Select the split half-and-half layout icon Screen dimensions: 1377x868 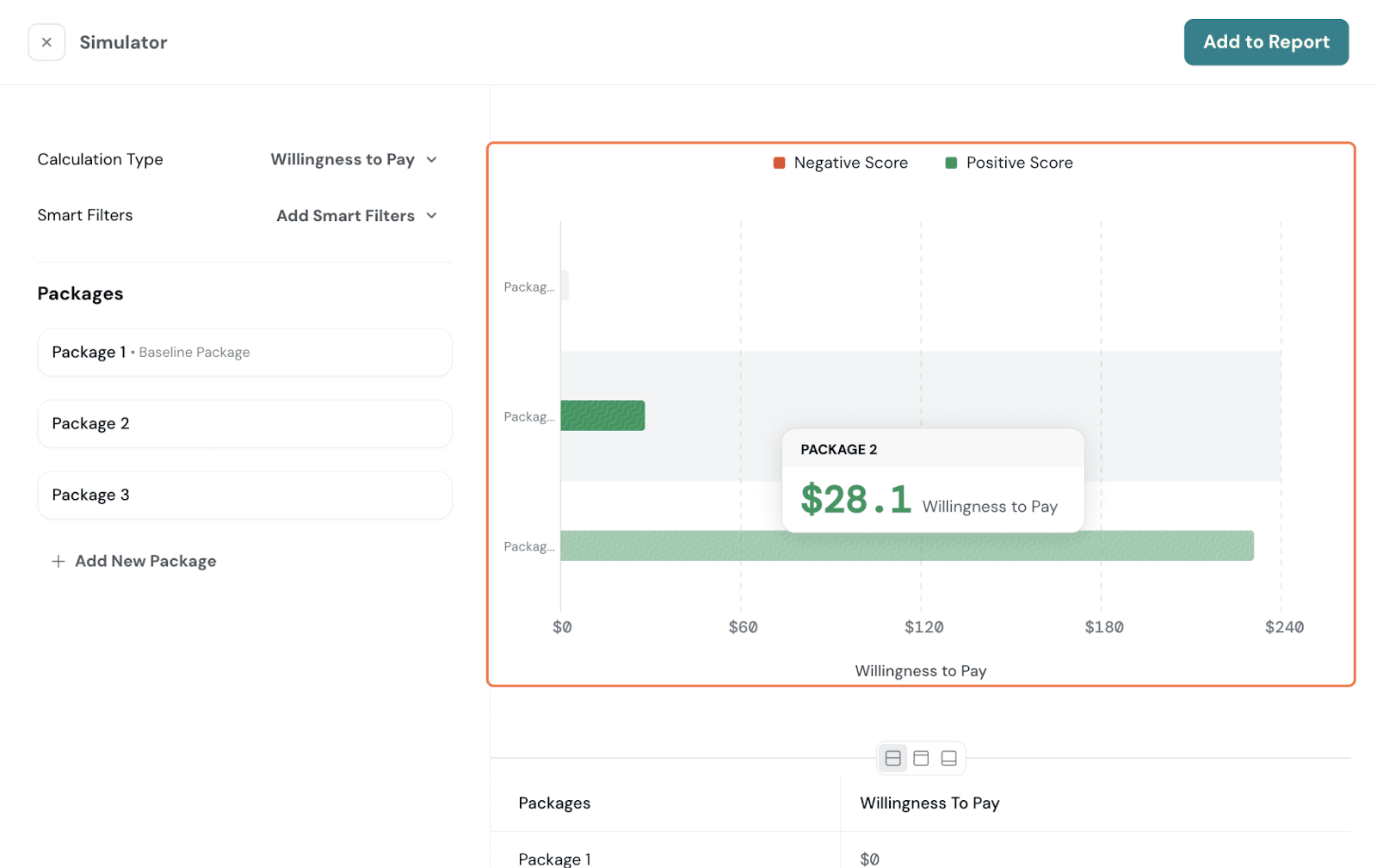click(892, 758)
